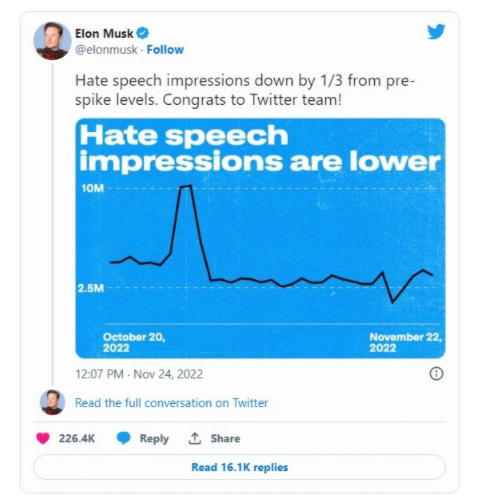The width and height of the screenshot is (481, 504).
Task: Like the tweet with heart icon
Action: 43,438
